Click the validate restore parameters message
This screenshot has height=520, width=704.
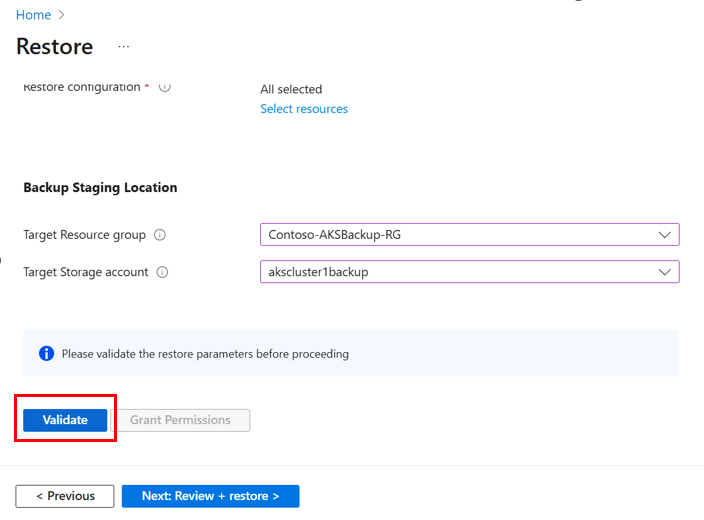(x=205, y=354)
